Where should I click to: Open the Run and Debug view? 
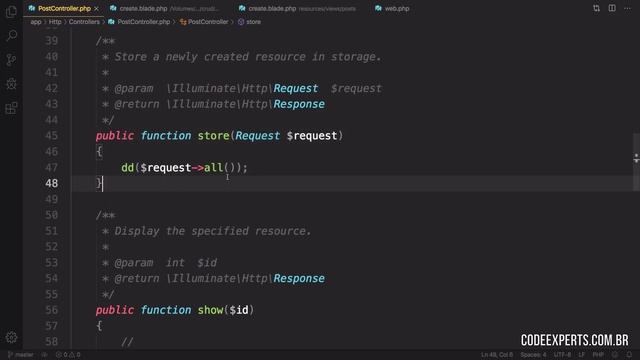click(11, 84)
